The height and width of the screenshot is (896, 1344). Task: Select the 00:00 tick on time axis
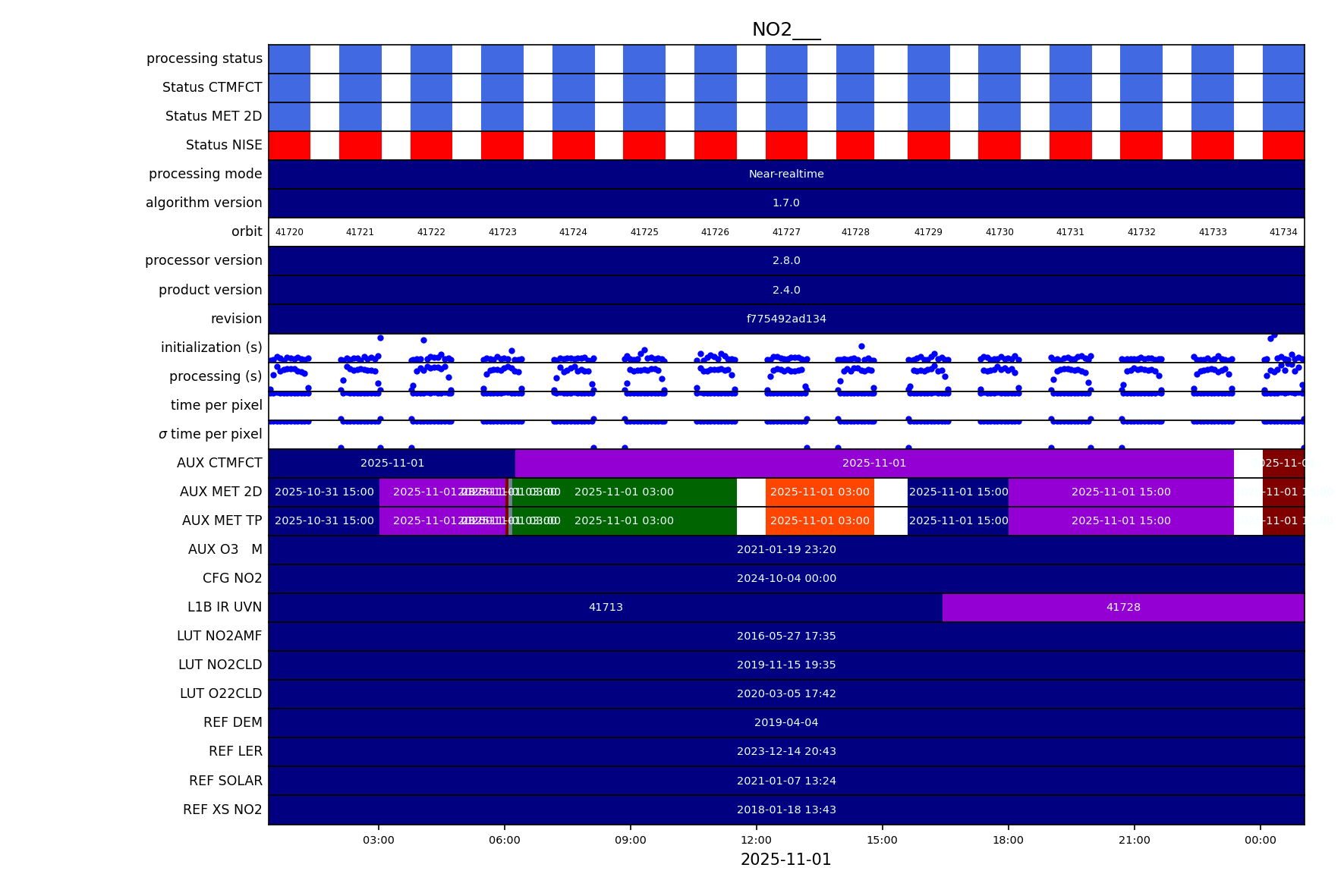[1260, 841]
